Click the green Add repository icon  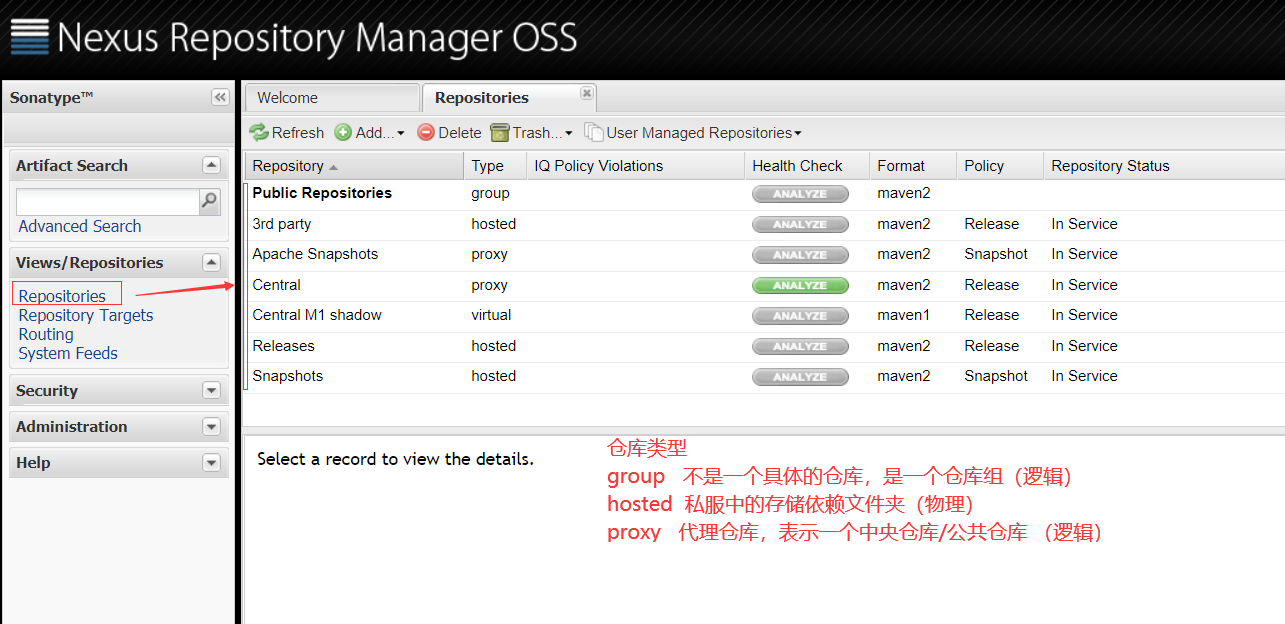click(x=343, y=132)
